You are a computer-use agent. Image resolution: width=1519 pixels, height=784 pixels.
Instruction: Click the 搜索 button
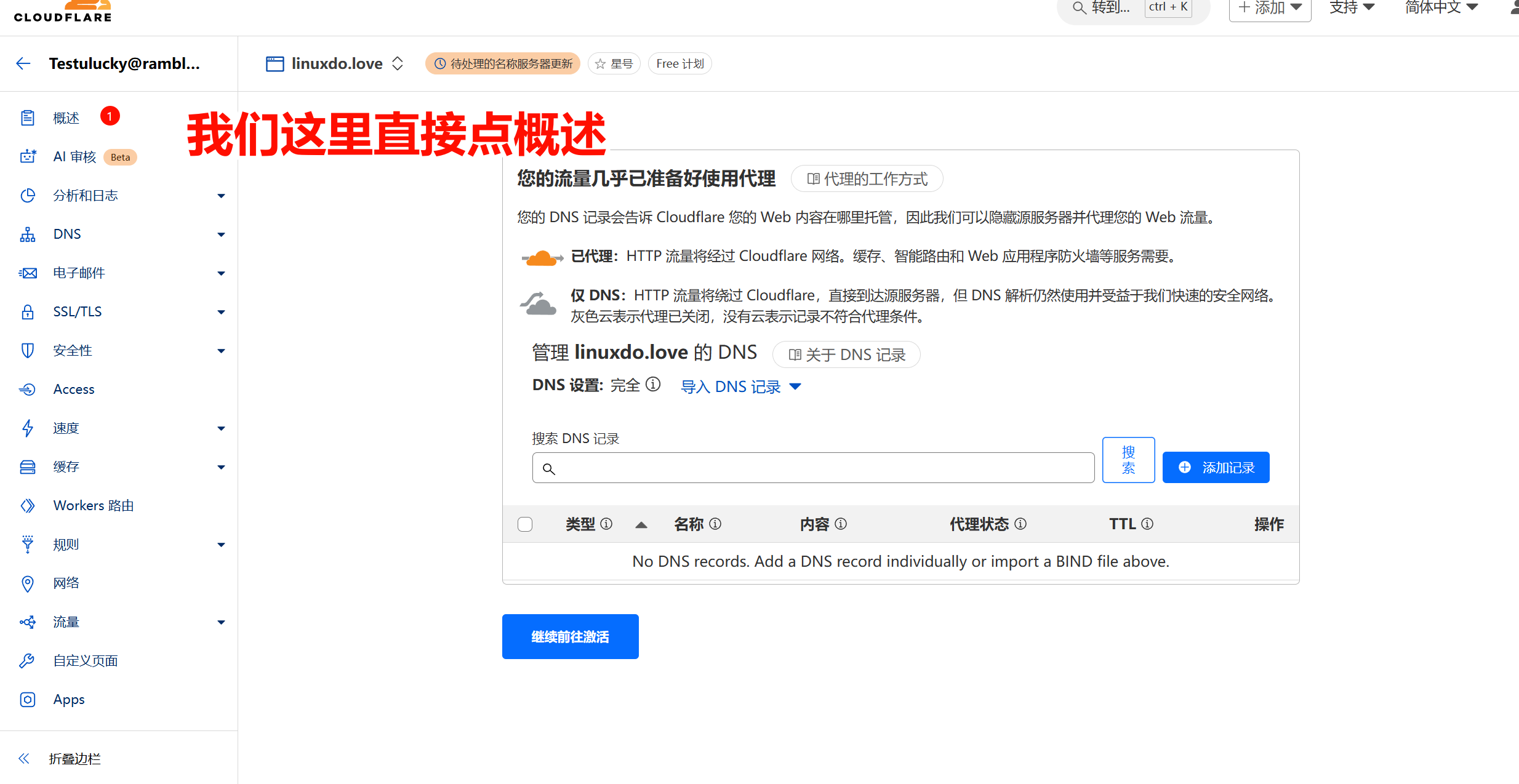[1128, 460]
